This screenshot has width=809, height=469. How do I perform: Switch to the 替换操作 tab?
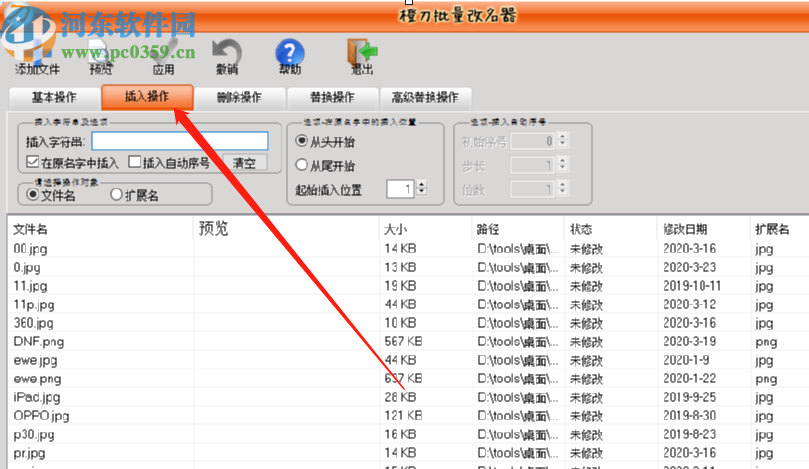click(332, 97)
